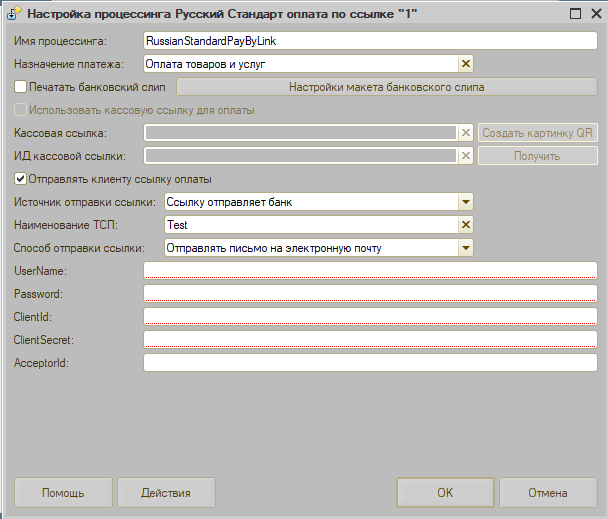The width and height of the screenshot is (608, 519).
Task: Expand the link sending method dropdown
Action: click(465, 248)
